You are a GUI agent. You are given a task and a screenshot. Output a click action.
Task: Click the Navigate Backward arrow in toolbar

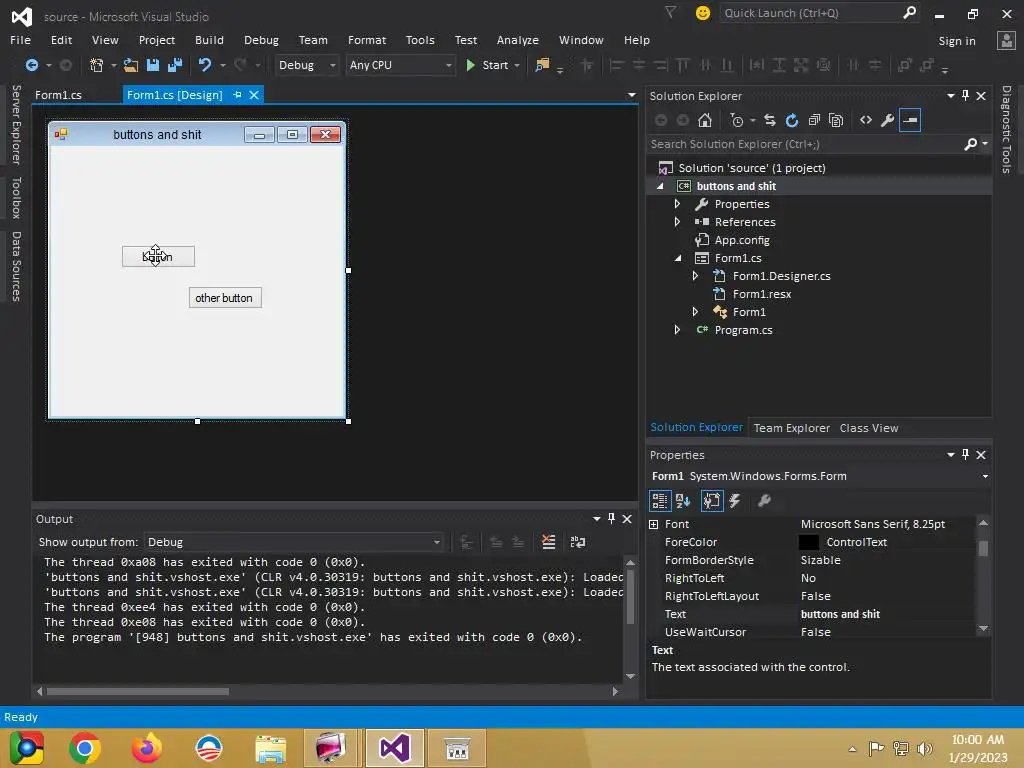pos(31,65)
